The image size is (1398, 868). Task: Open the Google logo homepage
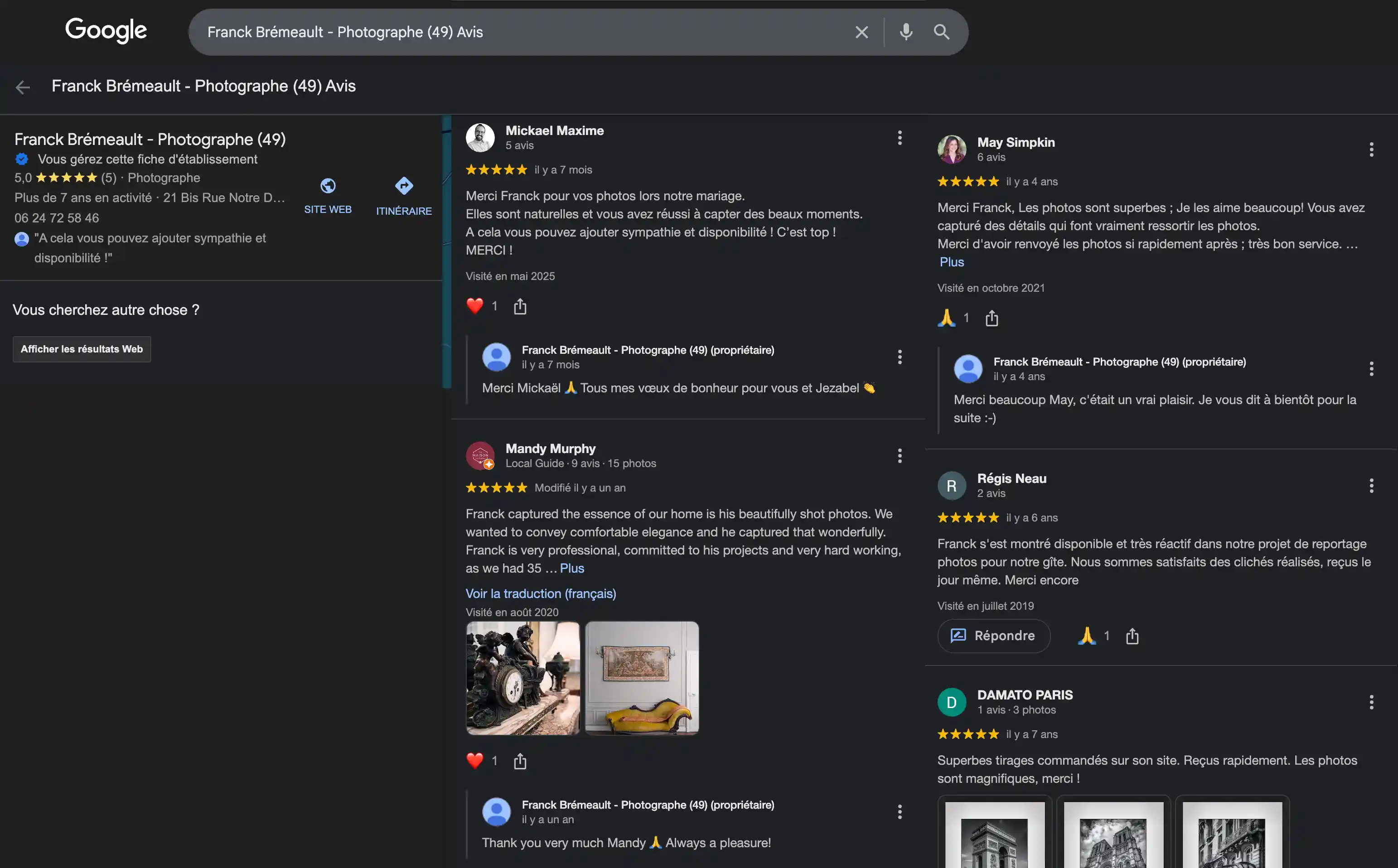[106, 30]
